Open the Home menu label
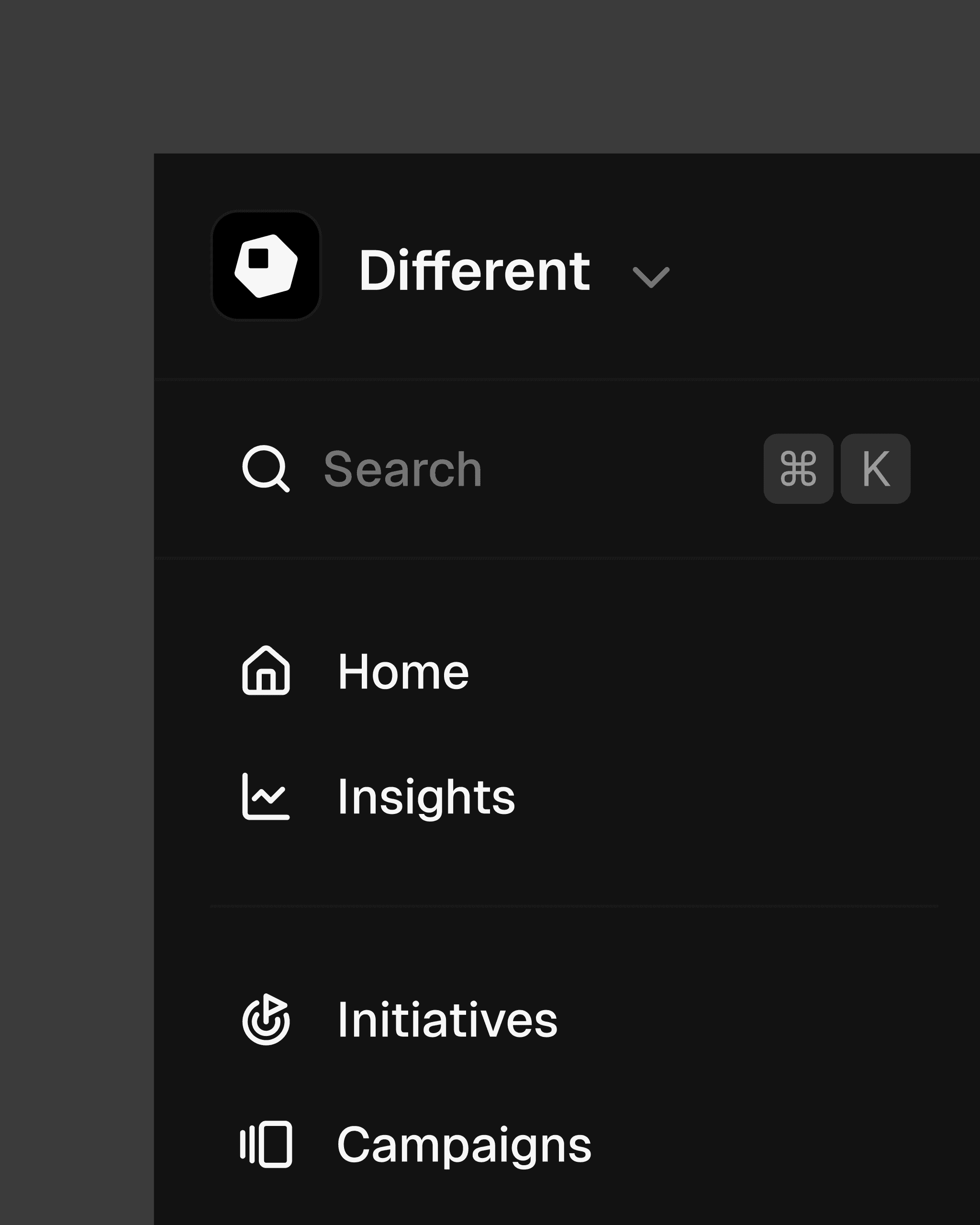Viewport: 980px width, 1225px height. click(x=403, y=671)
